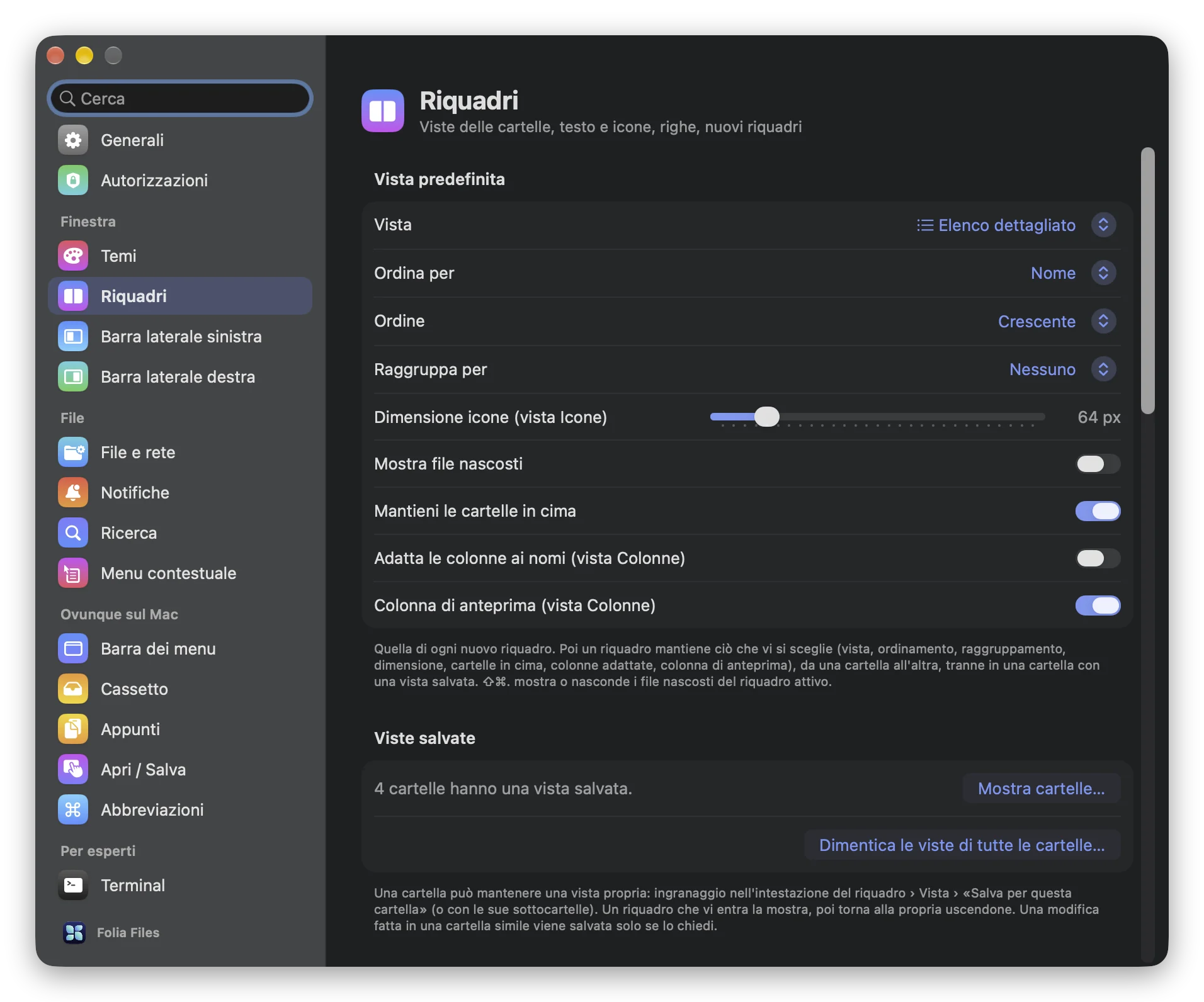Click the large Riquadri header icon
This screenshot has height=1002, width=1204.
383,111
